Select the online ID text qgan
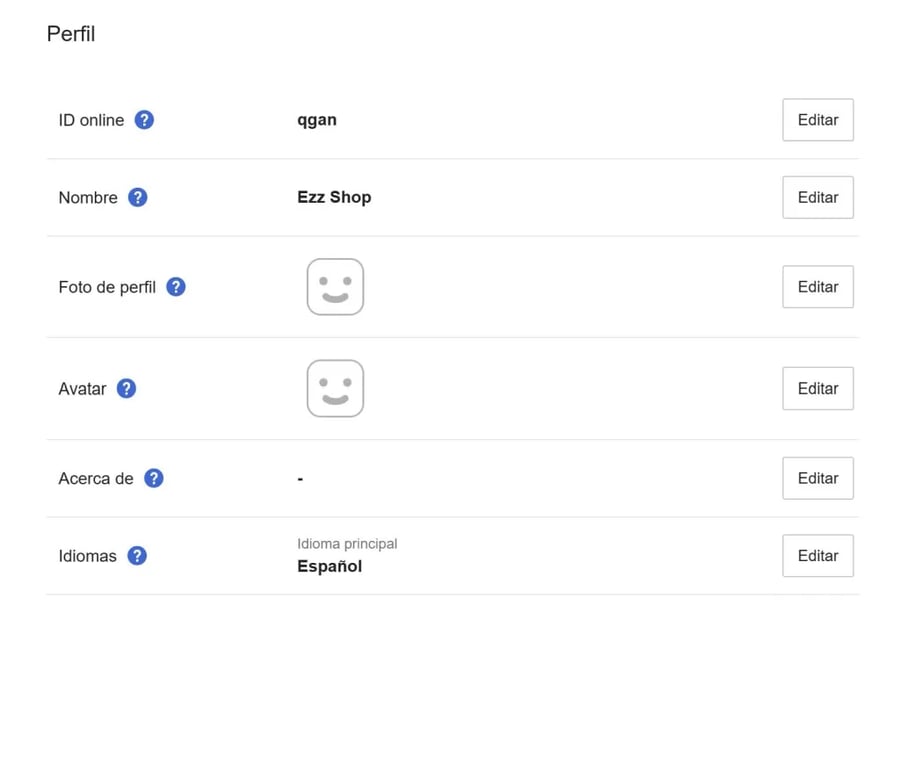The height and width of the screenshot is (771, 900). click(x=317, y=121)
